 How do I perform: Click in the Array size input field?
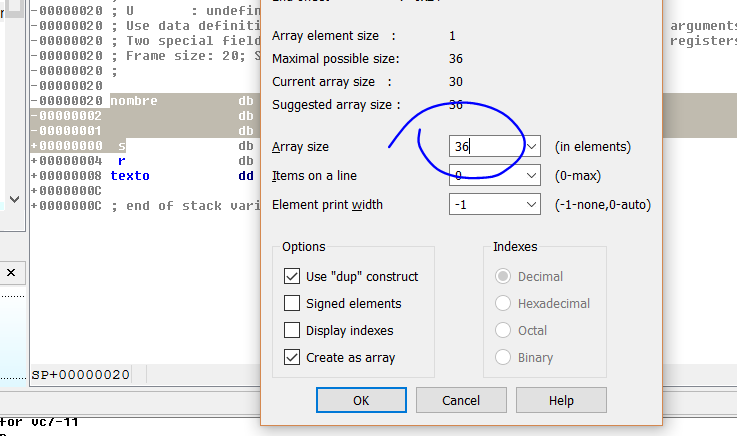tap(485, 147)
